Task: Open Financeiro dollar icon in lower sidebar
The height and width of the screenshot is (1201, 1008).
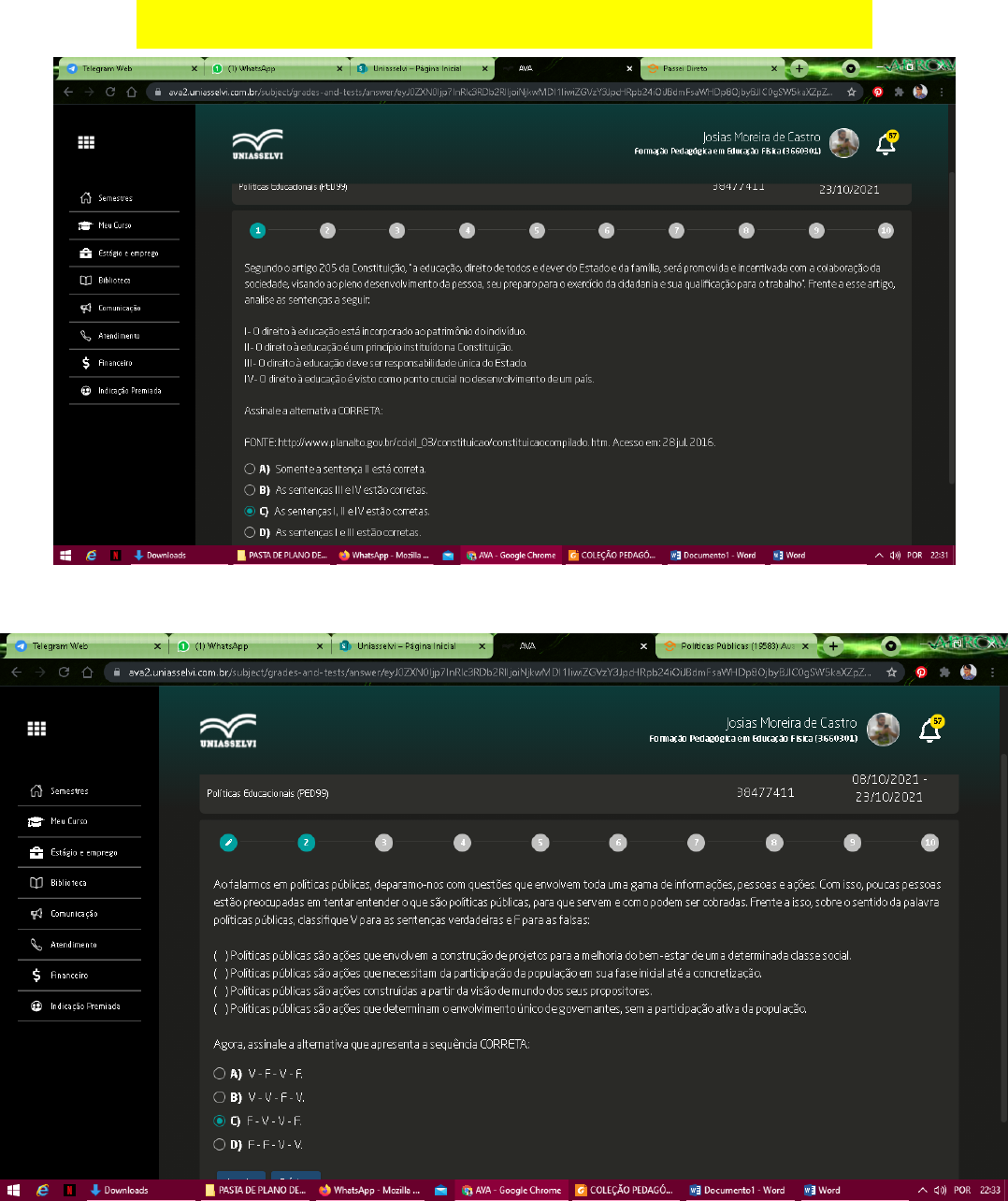Action: [x=36, y=975]
